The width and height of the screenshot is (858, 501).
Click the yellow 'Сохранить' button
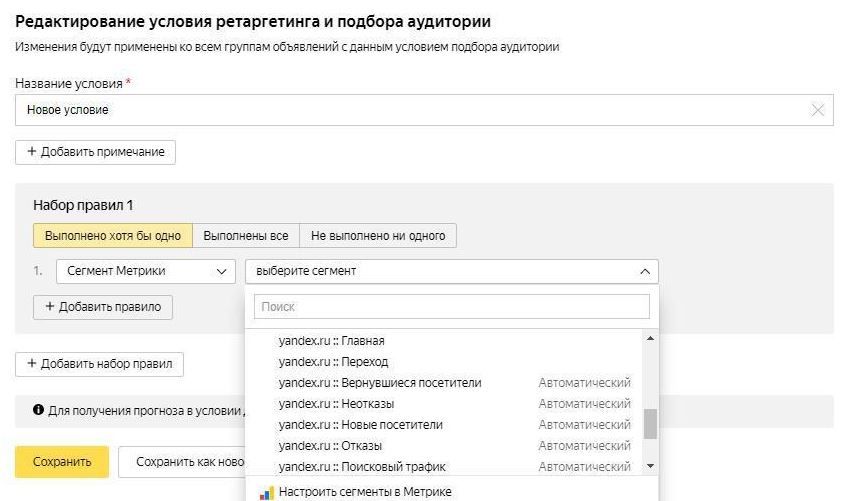62,462
